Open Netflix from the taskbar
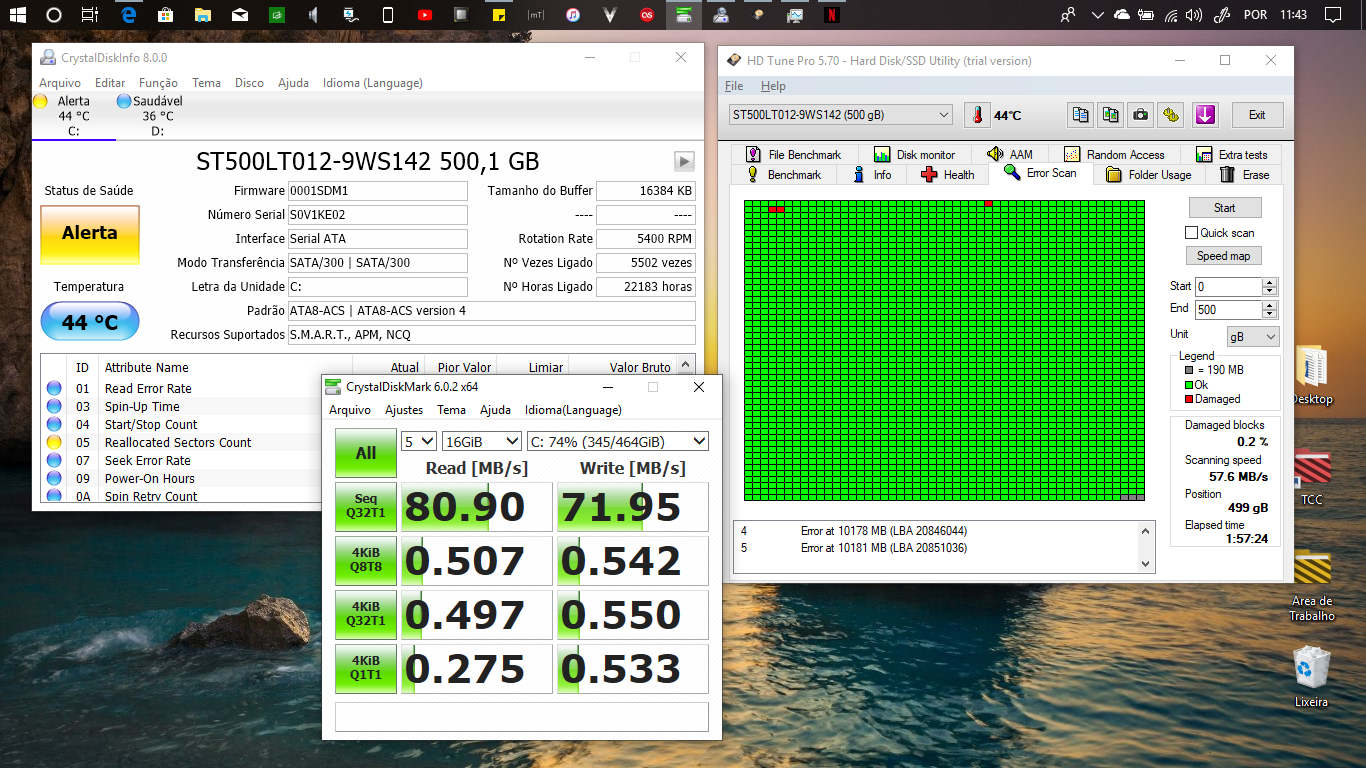Screen dimensions: 1366x768 [x=831, y=15]
